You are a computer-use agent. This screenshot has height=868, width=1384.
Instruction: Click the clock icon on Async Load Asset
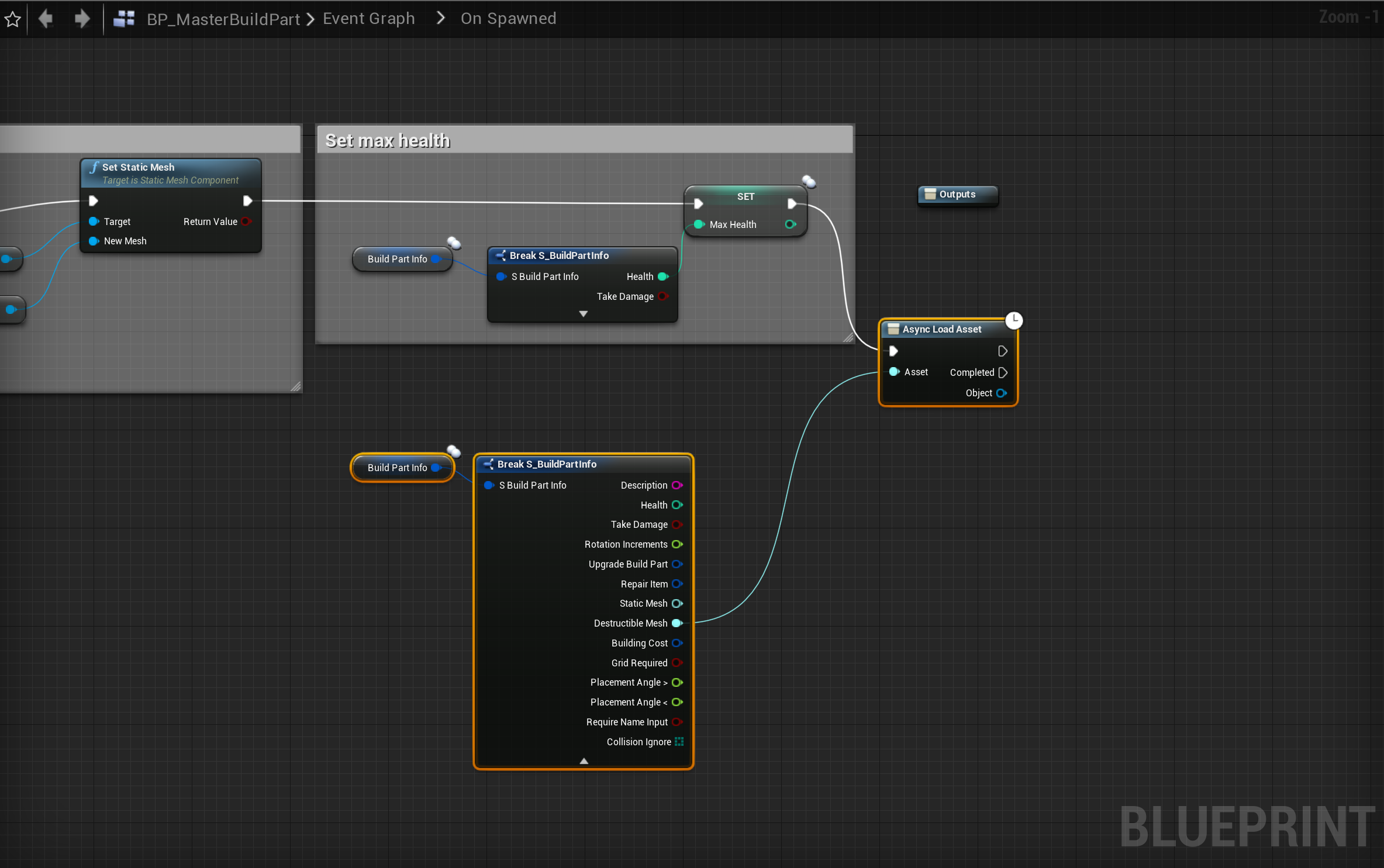click(x=1014, y=320)
